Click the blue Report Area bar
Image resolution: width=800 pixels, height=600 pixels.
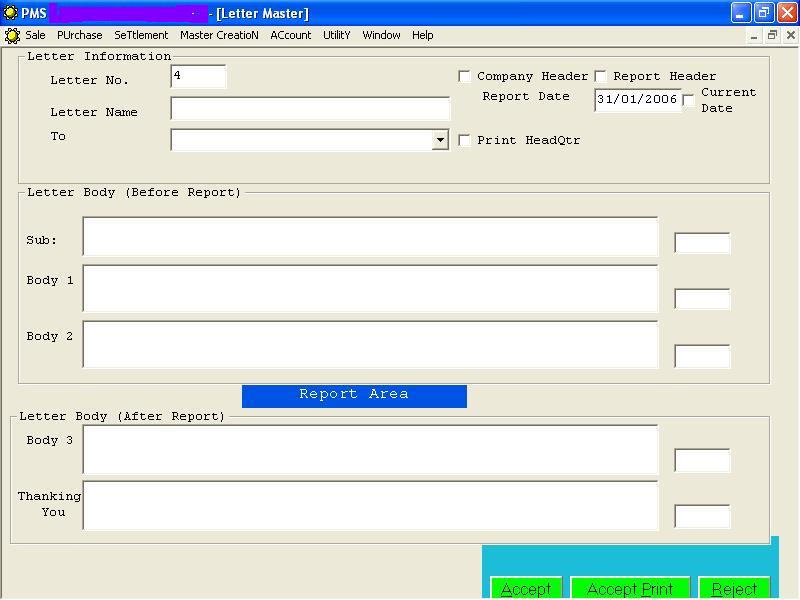[x=354, y=395]
